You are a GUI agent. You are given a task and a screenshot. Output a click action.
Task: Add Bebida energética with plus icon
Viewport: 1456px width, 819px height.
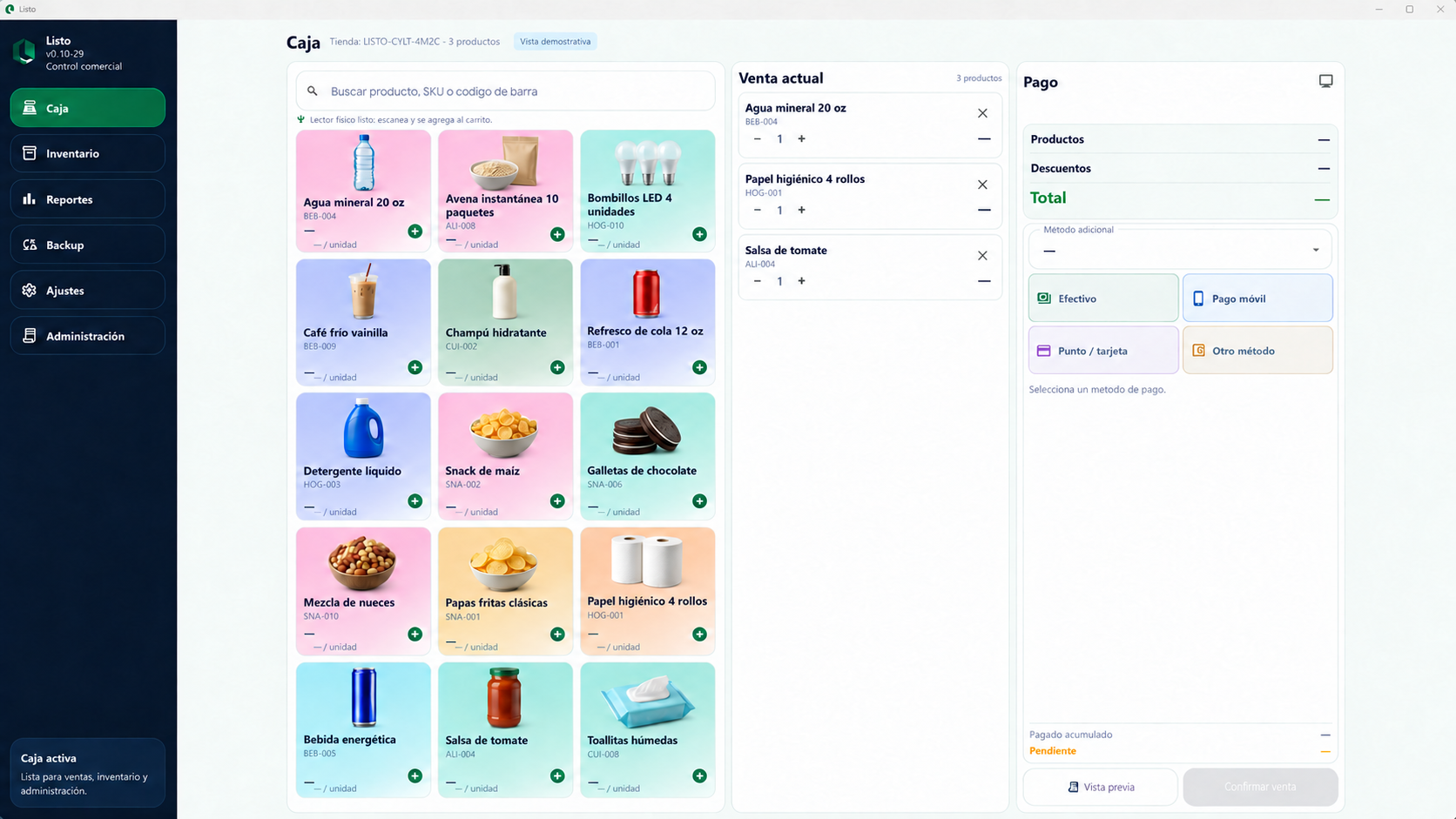coord(415,775)
